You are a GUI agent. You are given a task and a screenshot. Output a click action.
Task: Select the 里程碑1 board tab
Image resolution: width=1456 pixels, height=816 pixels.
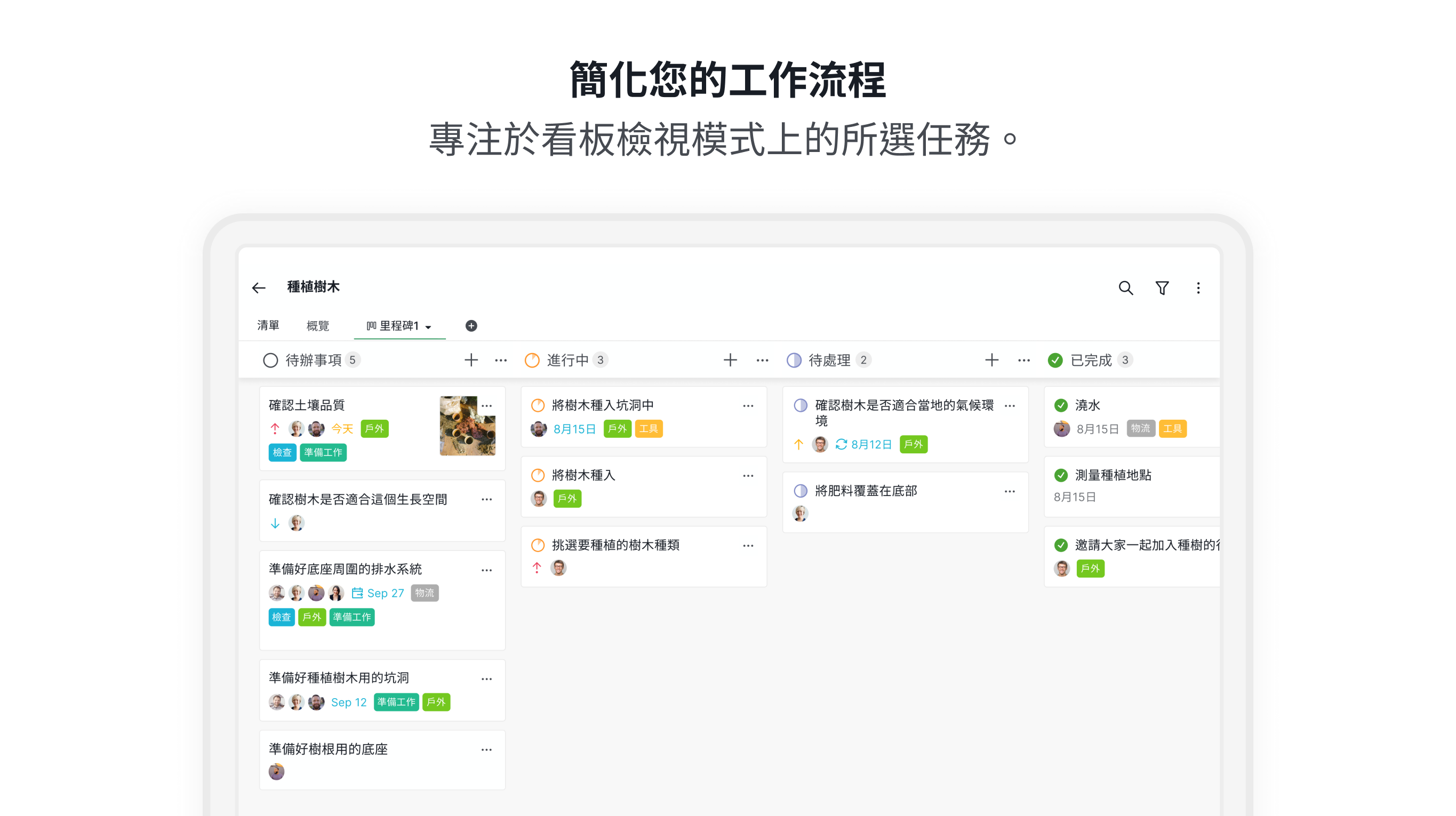click(x=399, y=325)
